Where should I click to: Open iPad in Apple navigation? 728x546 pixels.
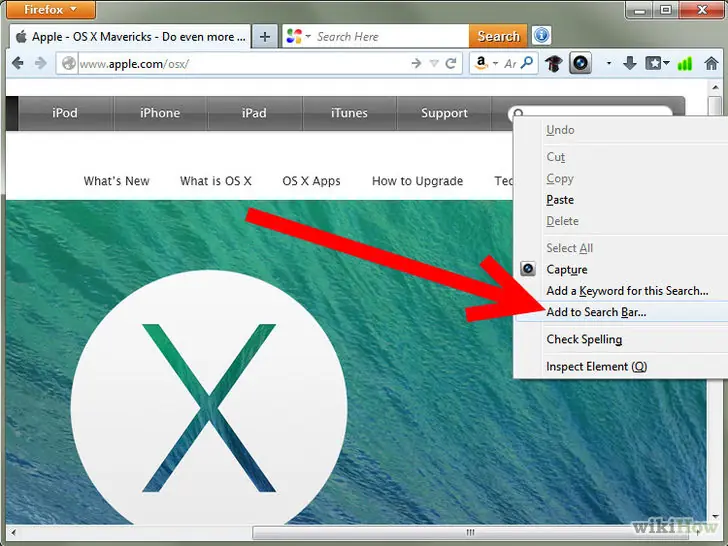pos(254,113)
